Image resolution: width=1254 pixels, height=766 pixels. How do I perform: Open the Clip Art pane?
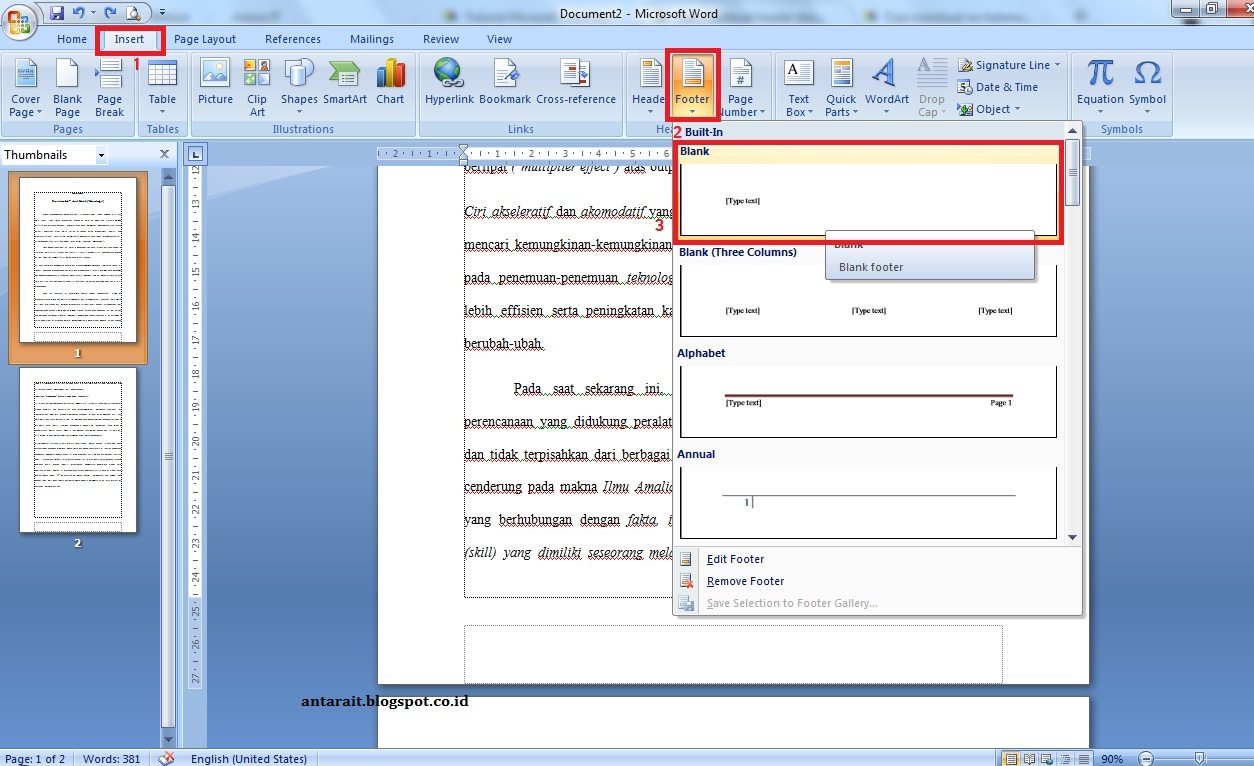tap(256, 86)
